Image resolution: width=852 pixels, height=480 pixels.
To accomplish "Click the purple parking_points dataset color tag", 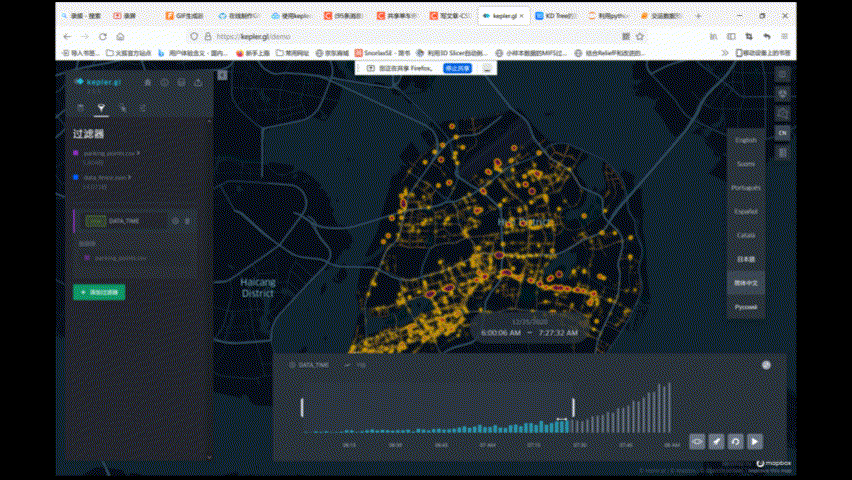I will 76,153.
